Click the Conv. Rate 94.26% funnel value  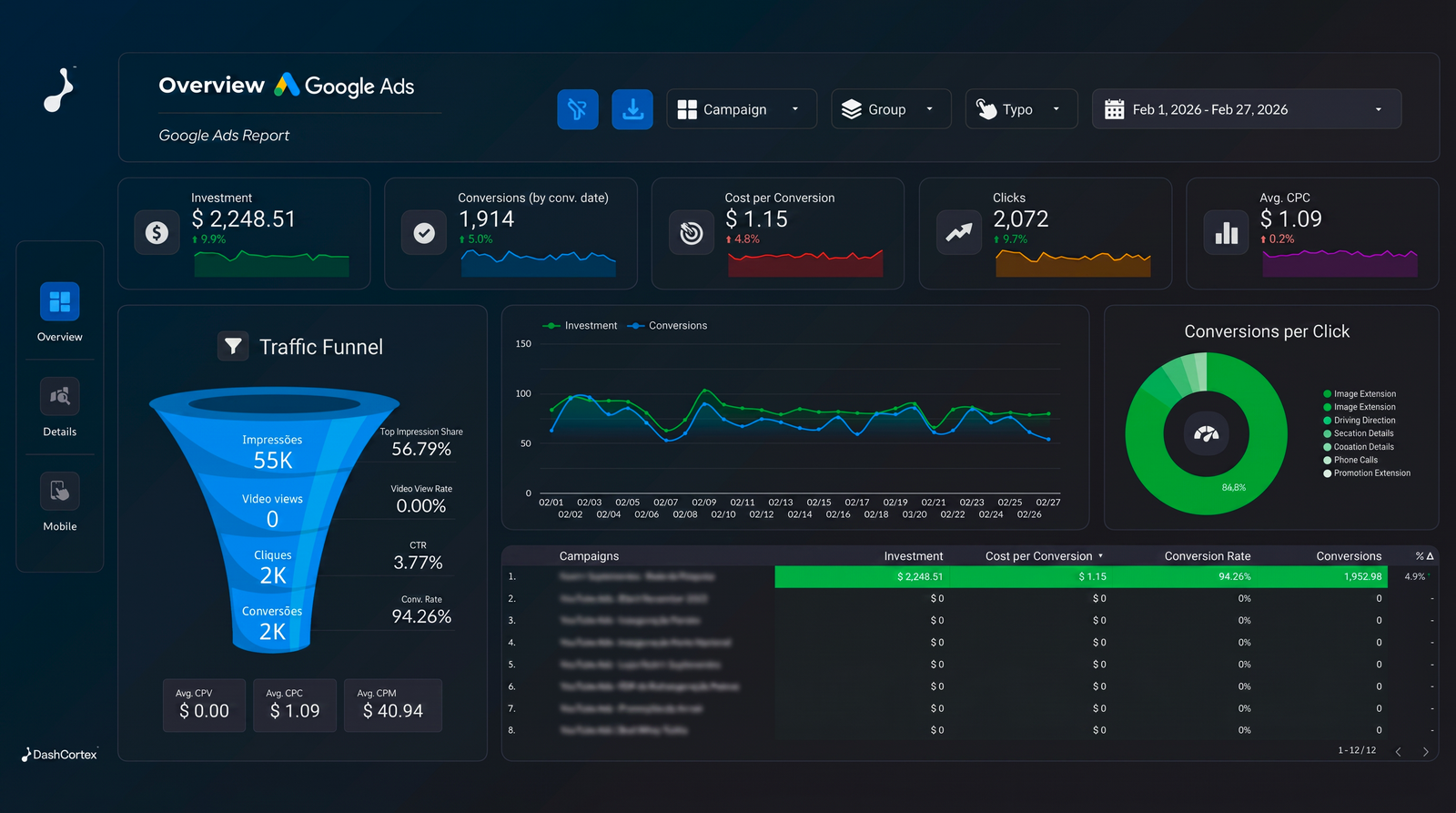tap(421, 616)
